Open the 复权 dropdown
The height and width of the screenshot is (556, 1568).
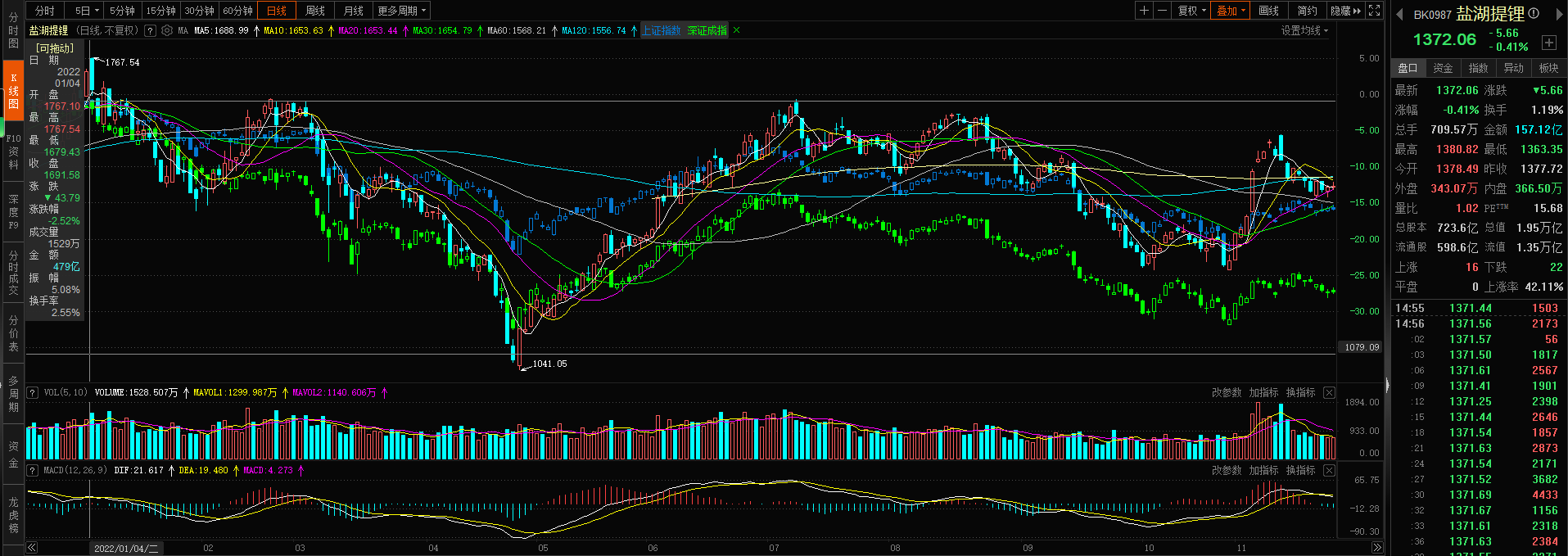point(1191,11)
